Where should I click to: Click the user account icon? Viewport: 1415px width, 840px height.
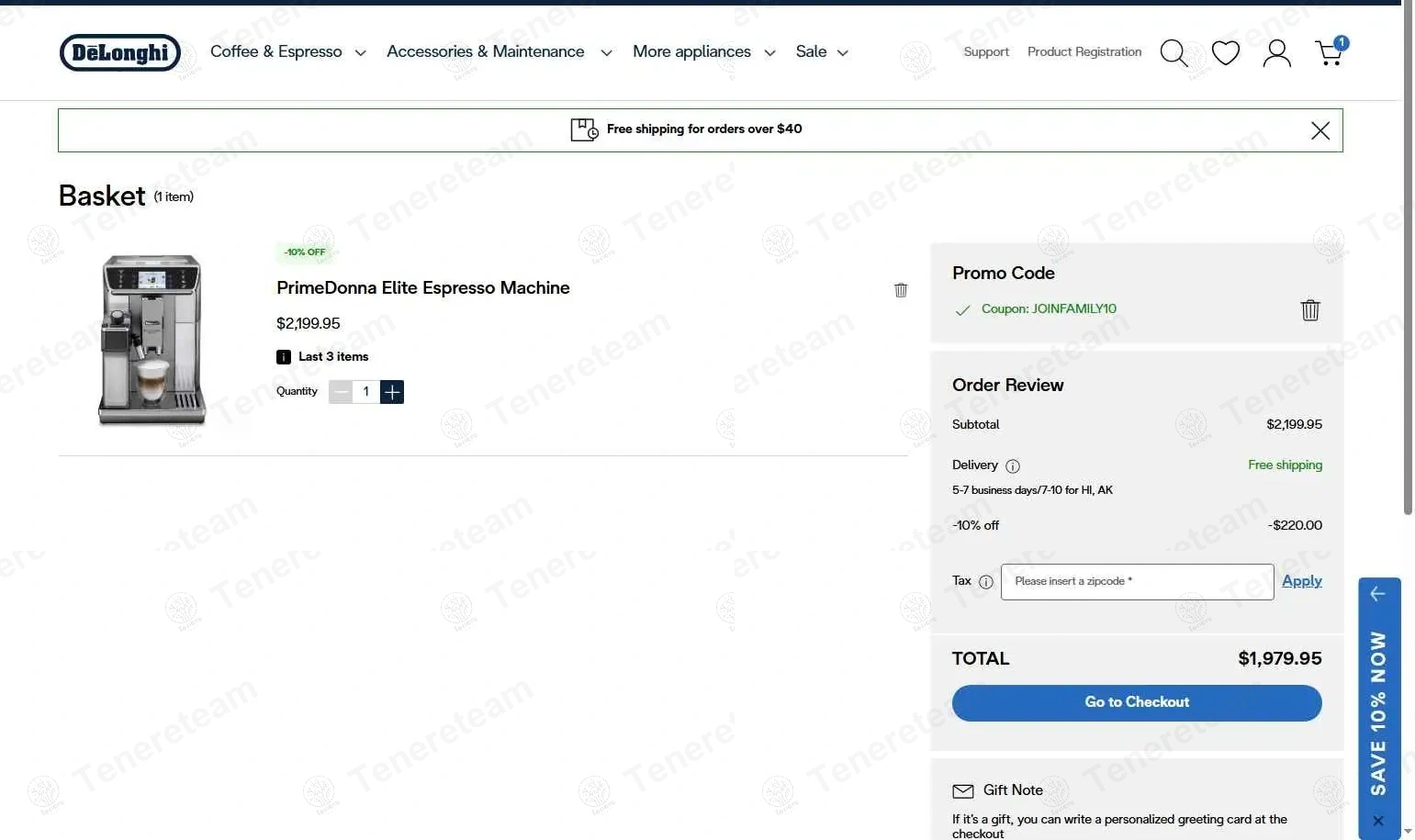[1276, 53]
